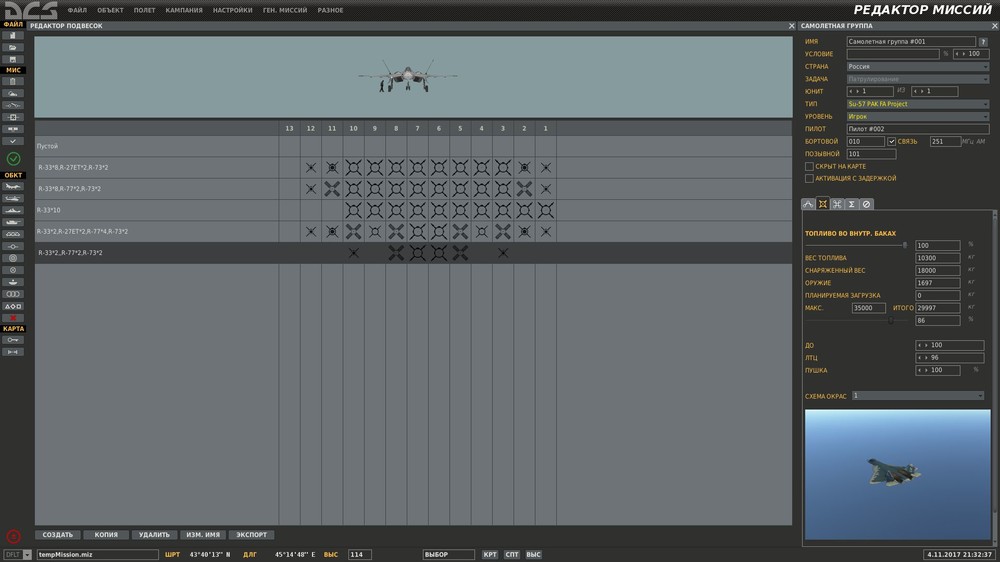Screen dimensions: 1000x562
Task: Select the airplane group tool
Action: (13, 187)
